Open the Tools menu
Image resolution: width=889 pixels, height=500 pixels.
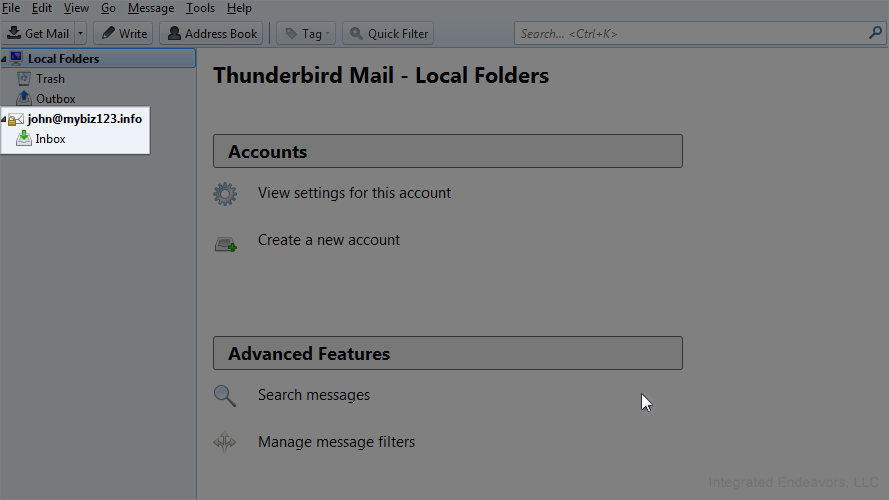[200, 8]
